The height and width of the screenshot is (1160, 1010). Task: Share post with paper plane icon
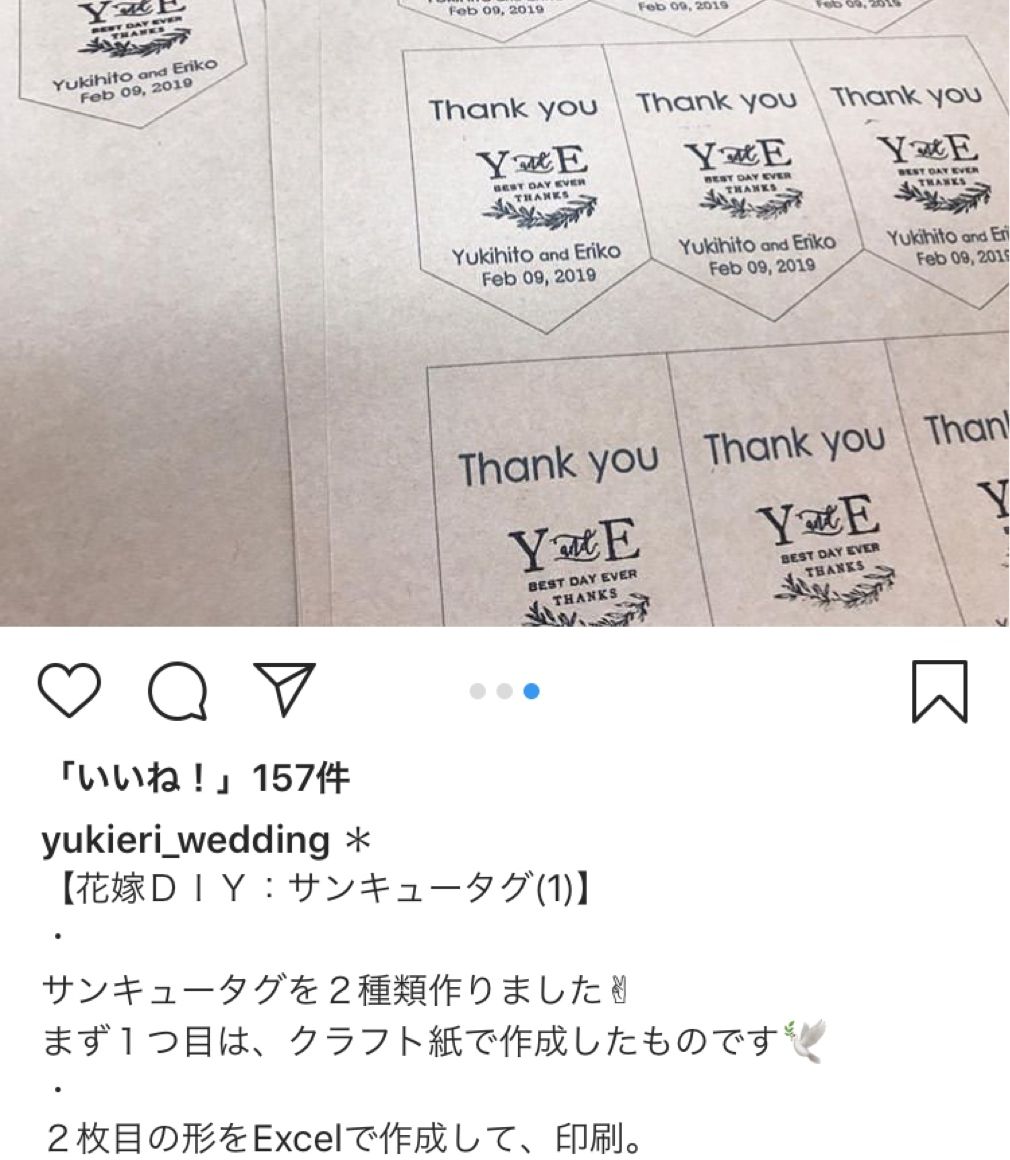(x=285, y=689)
